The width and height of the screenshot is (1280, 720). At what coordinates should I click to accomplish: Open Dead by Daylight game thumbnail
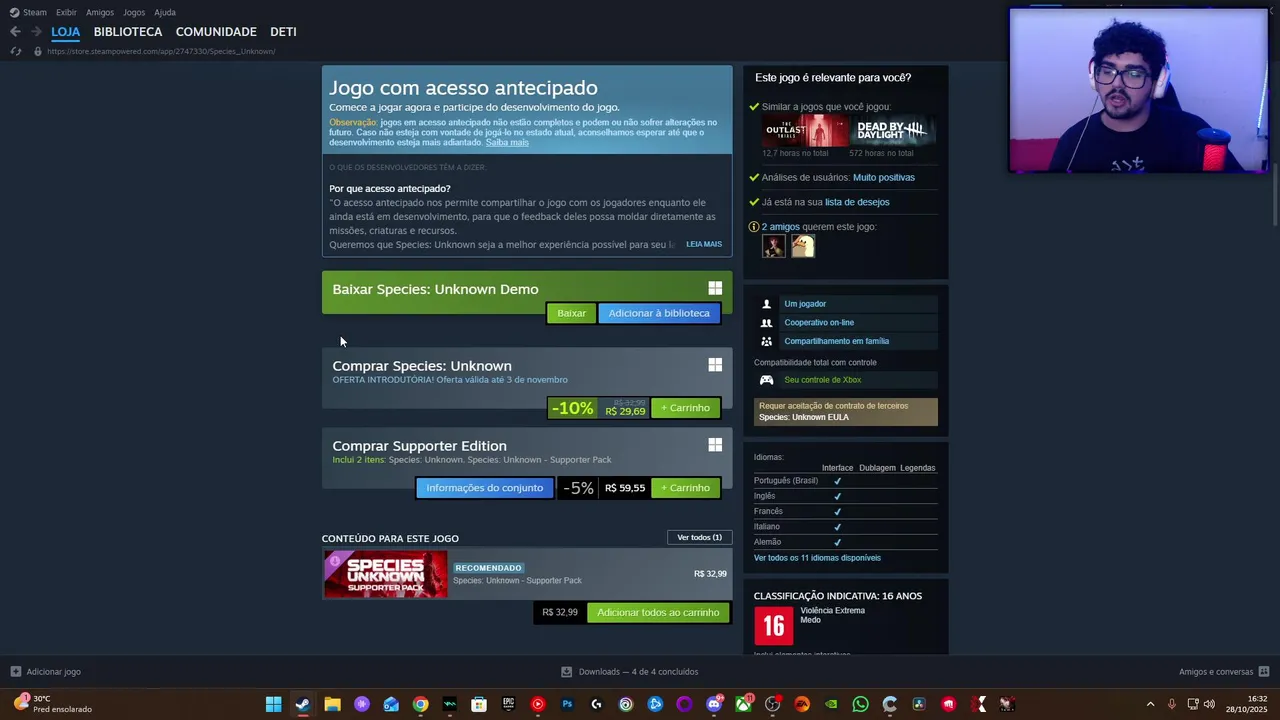coord(892,131)
